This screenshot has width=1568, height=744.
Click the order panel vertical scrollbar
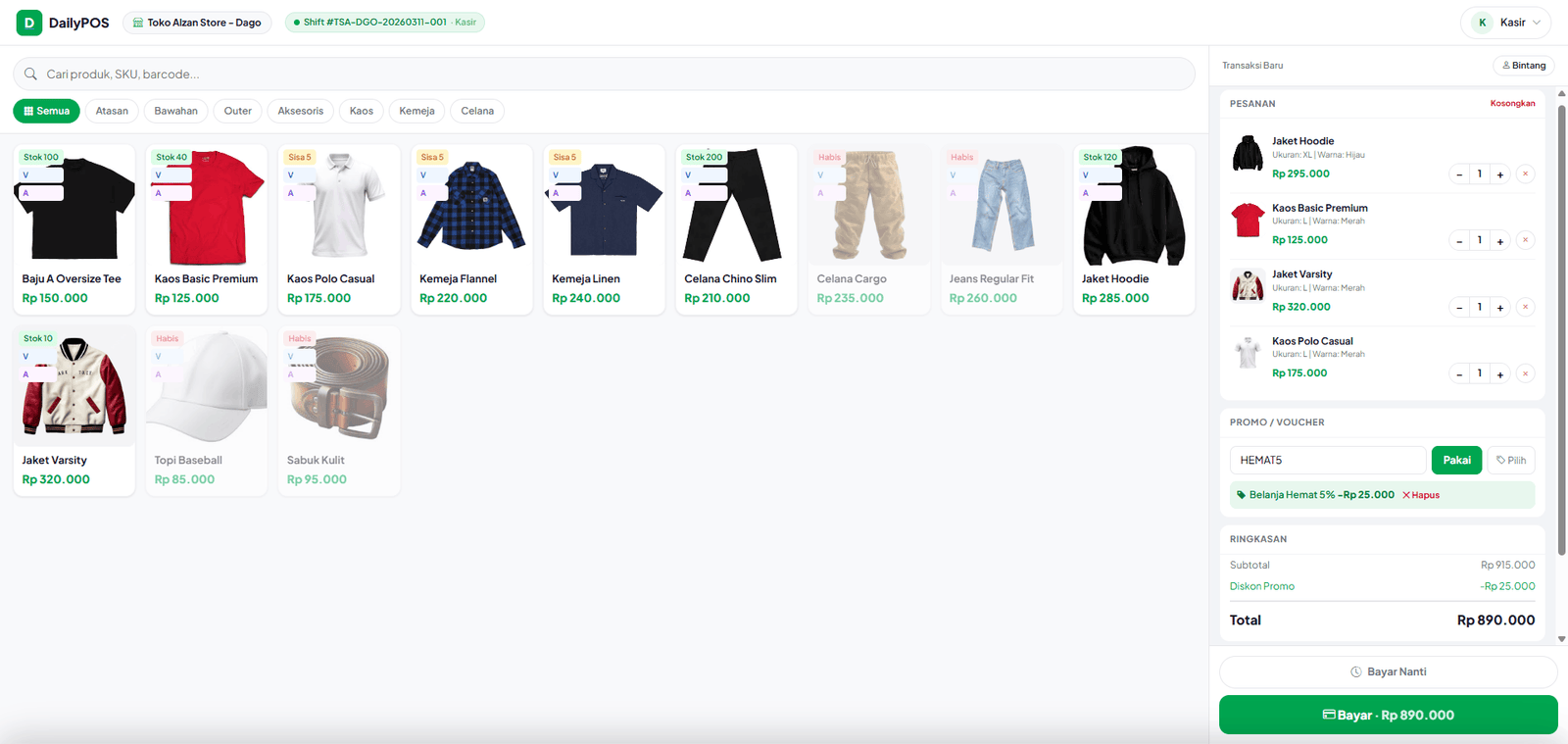pos(1561,328)
